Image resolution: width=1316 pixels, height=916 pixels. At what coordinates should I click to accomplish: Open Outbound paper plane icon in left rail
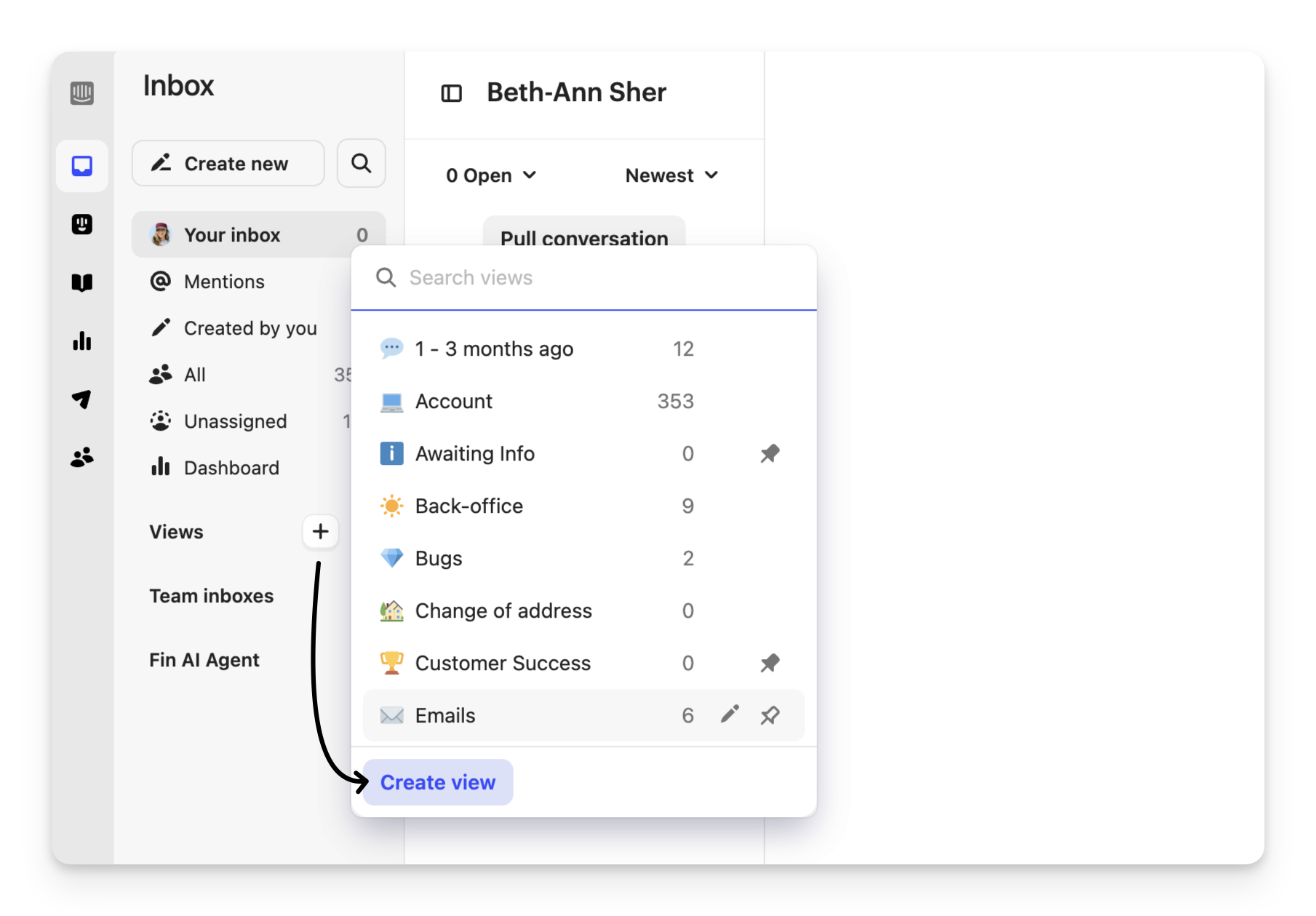(82, 399)
